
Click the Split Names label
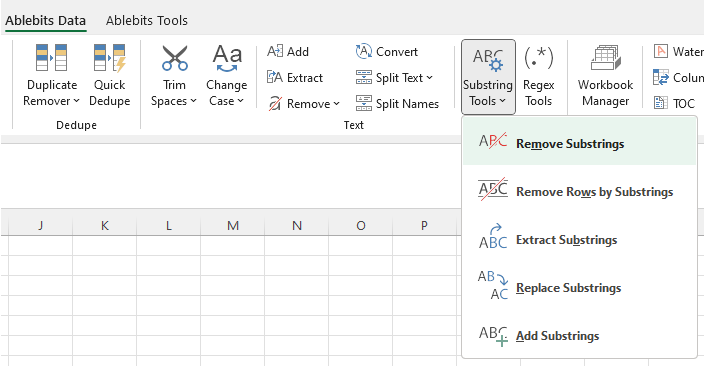click(x=407, y=104)
